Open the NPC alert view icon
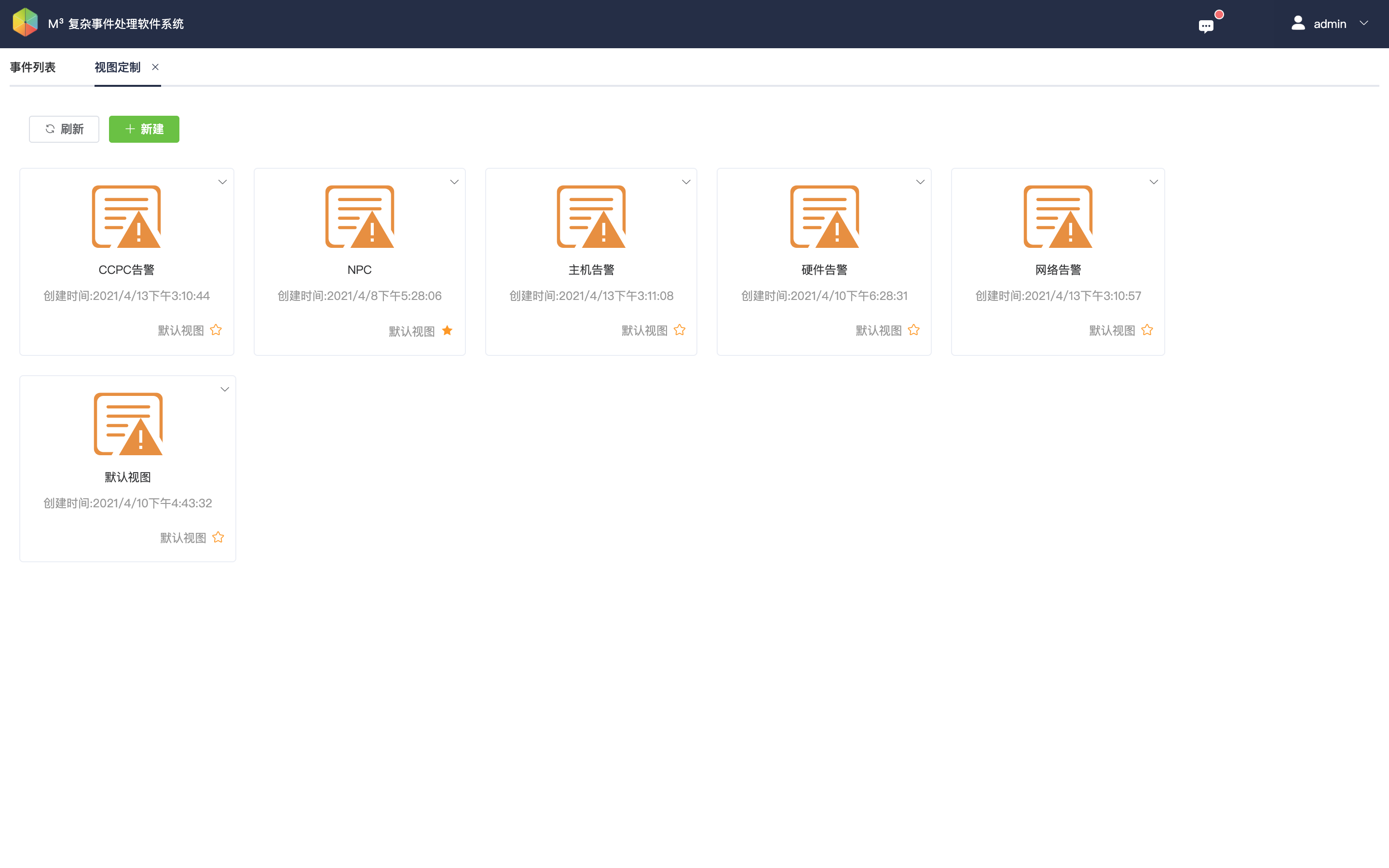 (360, 217)
